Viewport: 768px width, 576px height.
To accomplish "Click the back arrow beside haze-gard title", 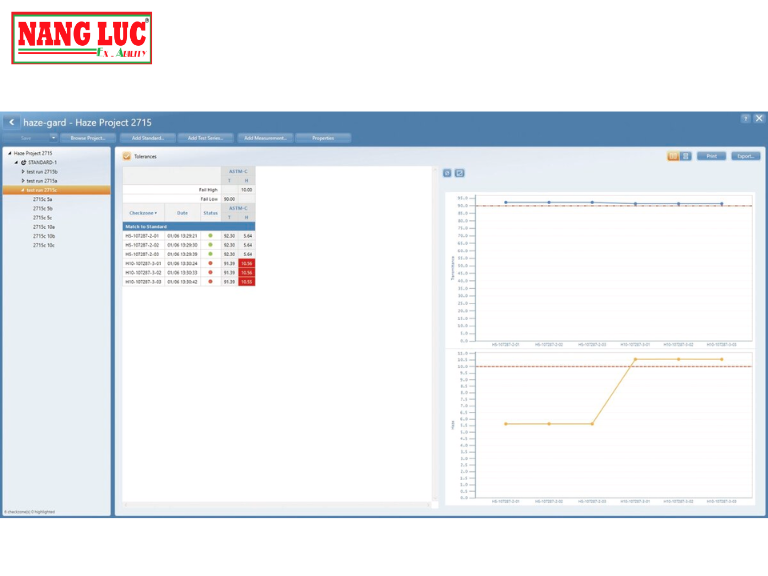I will point(12,122).
